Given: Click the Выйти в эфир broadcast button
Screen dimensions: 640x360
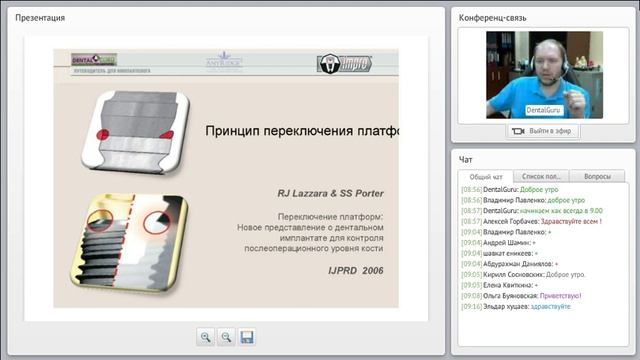Looking at the screenshot, I should [542, 131].
